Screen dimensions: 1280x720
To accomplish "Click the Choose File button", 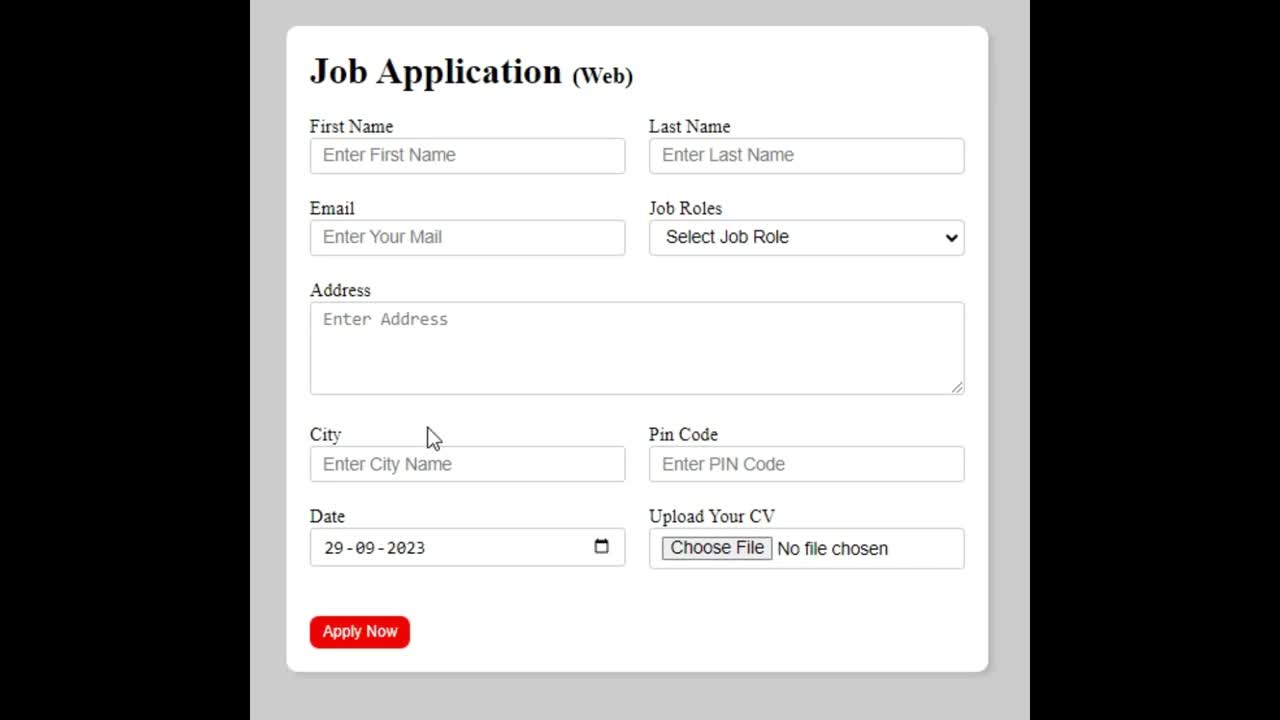I will click(x=717, y=548).
